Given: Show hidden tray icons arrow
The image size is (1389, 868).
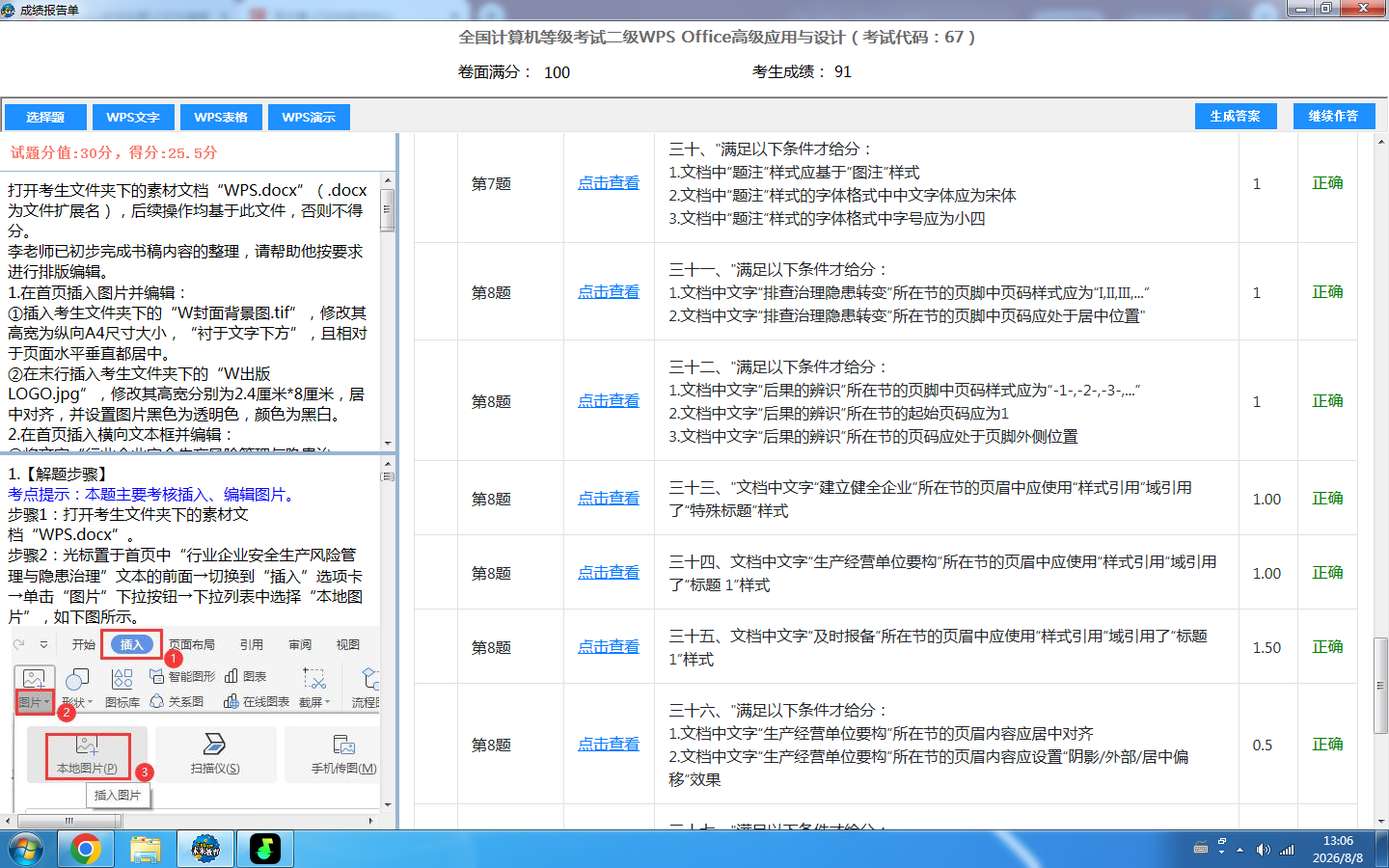Looking at the screenshot, I should tap(1240, 850).
